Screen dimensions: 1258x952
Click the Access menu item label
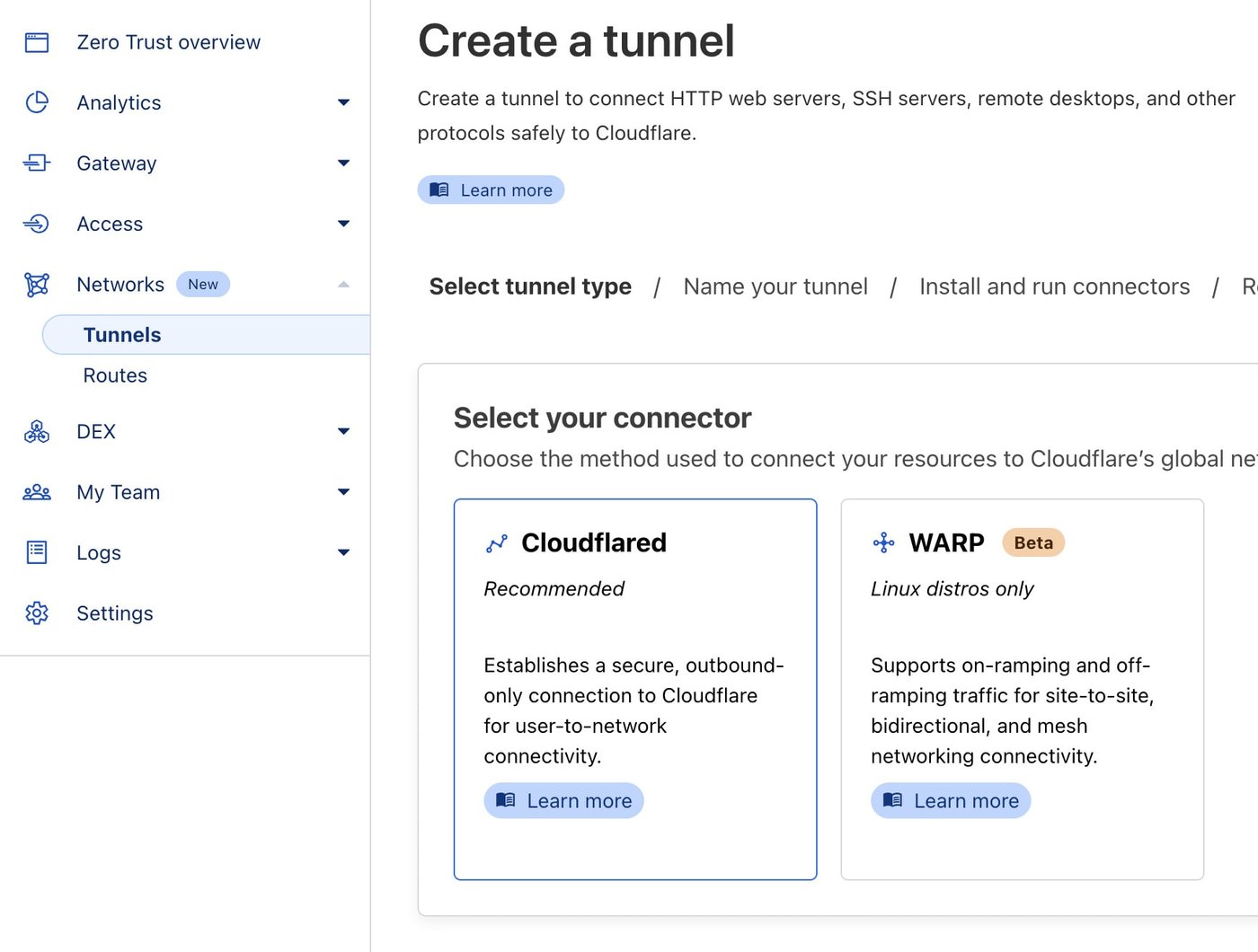pyautogui.click(x=110, y=224)
